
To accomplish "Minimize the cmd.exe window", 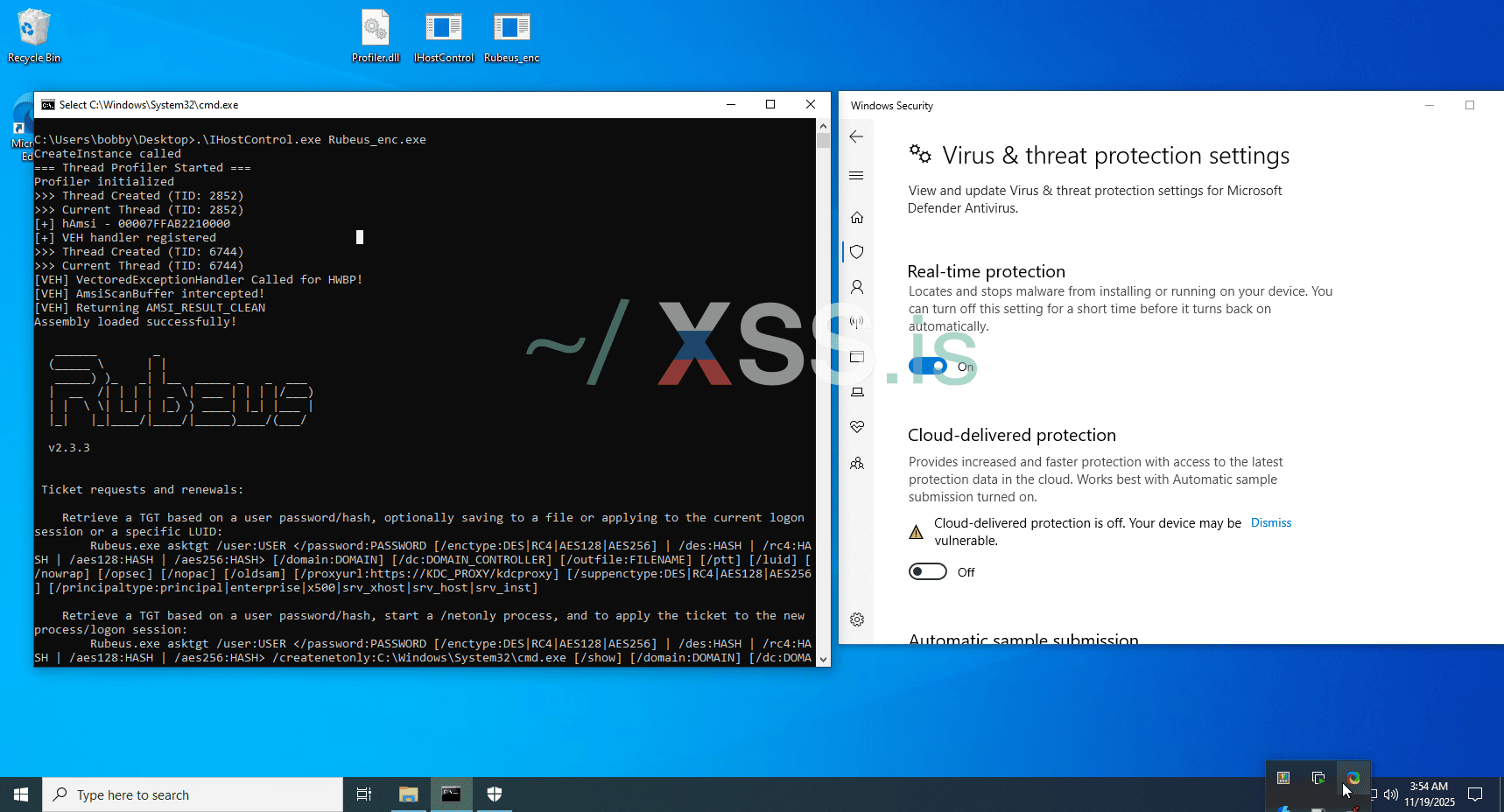I will tap(730, 105).
